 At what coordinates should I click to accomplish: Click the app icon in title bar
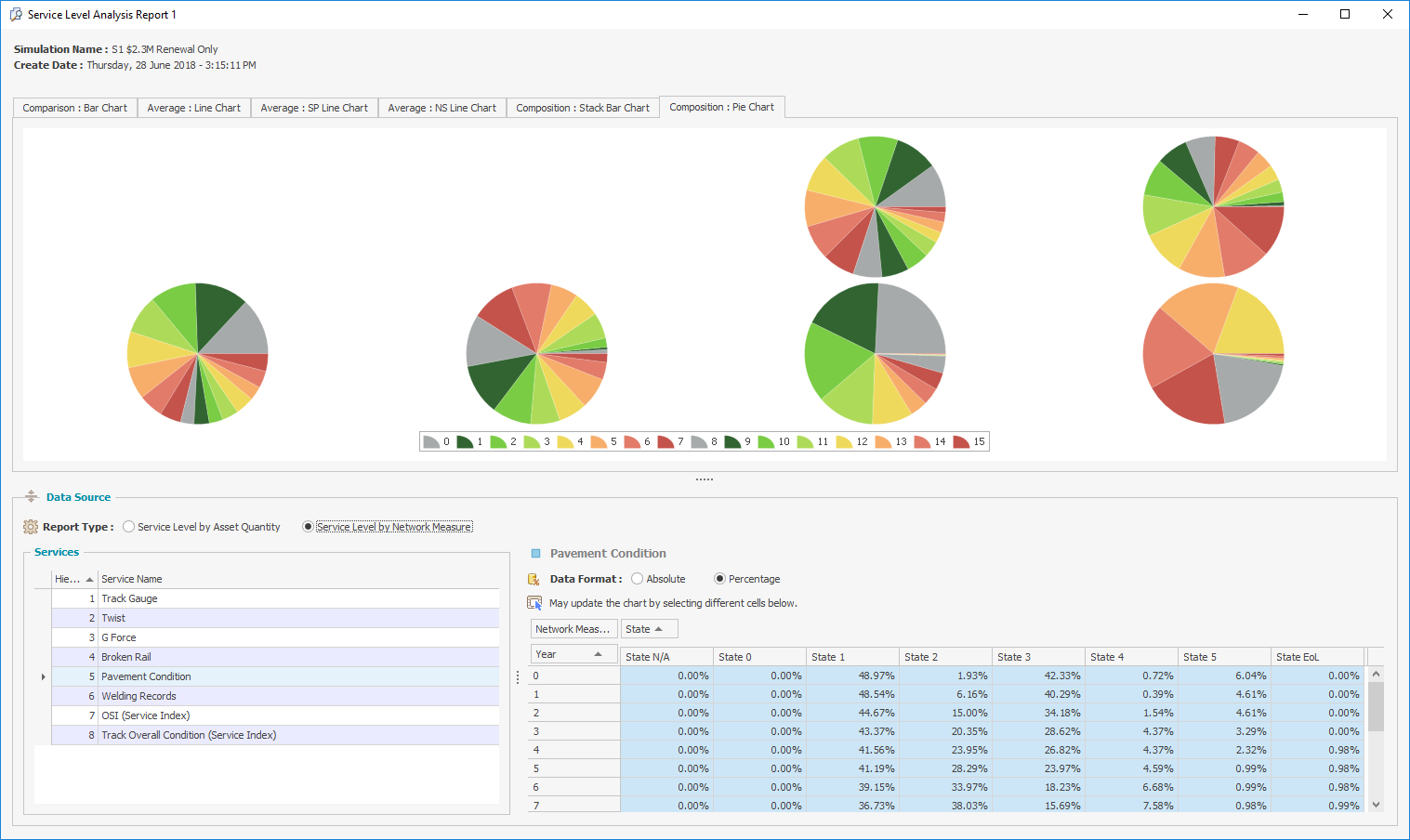tap(15, 15)
